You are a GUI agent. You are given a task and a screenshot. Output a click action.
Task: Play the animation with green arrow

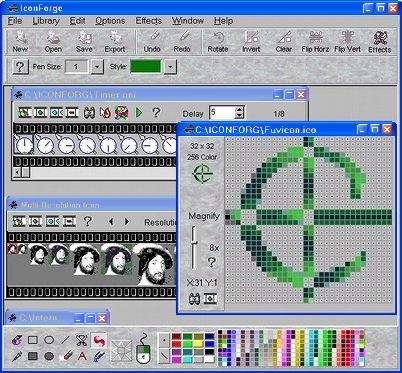[139, 112]
